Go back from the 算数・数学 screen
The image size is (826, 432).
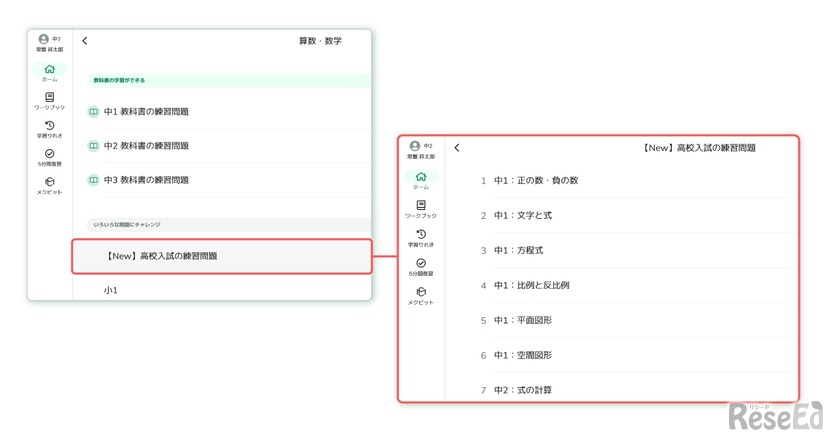85,41
